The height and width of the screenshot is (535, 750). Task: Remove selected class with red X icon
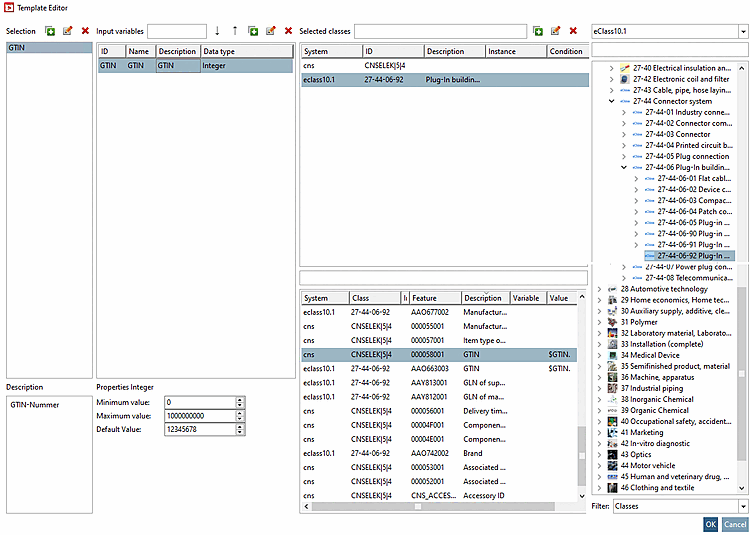click(x=573, y=32)
